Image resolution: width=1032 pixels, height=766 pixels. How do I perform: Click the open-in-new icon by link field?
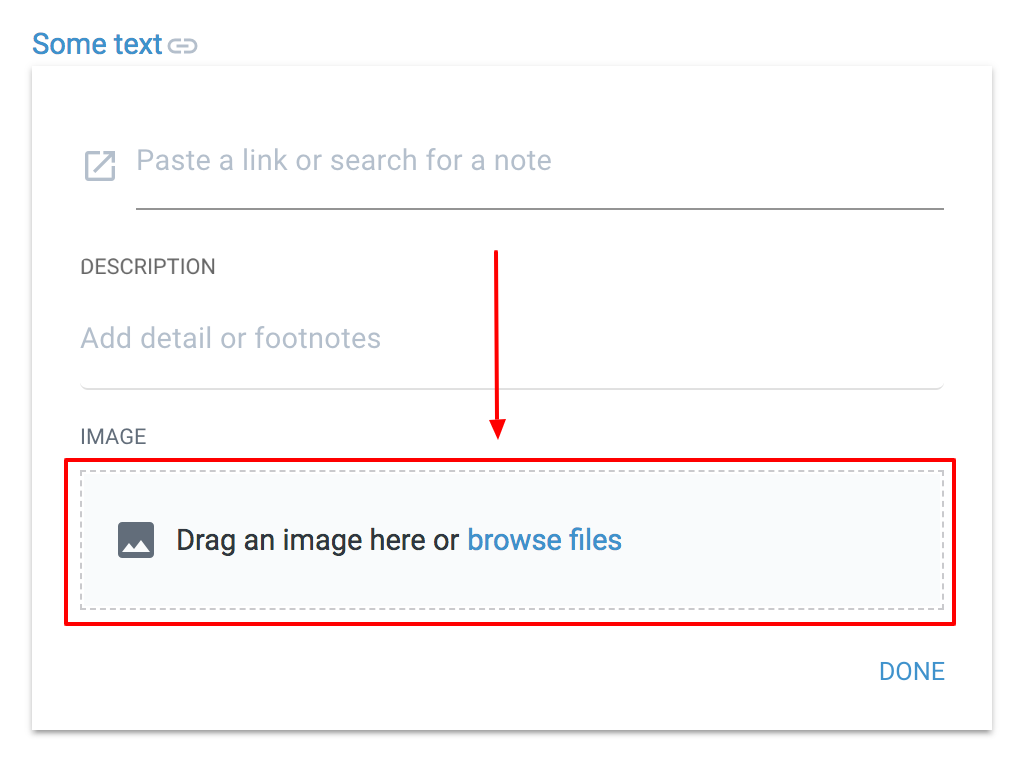(99, 166)
